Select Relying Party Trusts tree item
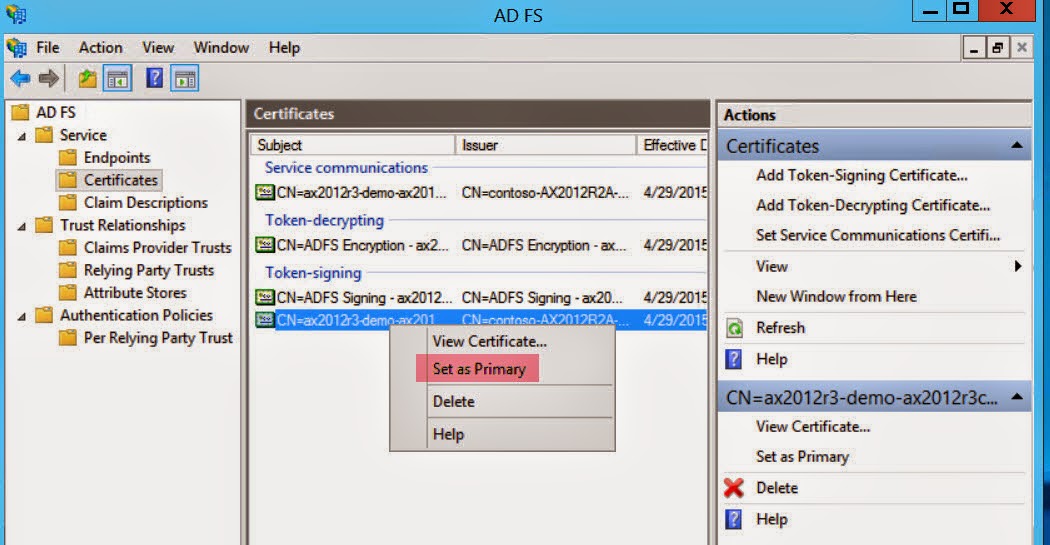Screen dimensions: 1050x545 pos(149,270)
